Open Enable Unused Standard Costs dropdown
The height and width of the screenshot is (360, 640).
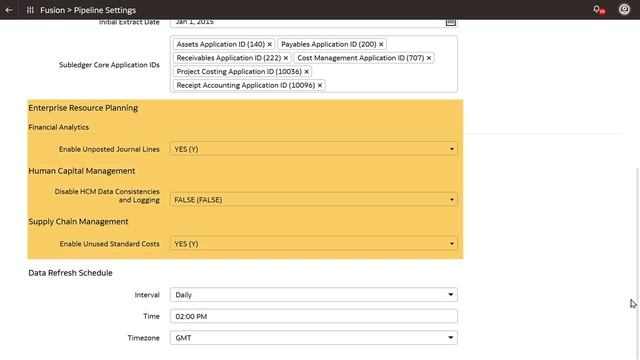click(313, 244)
